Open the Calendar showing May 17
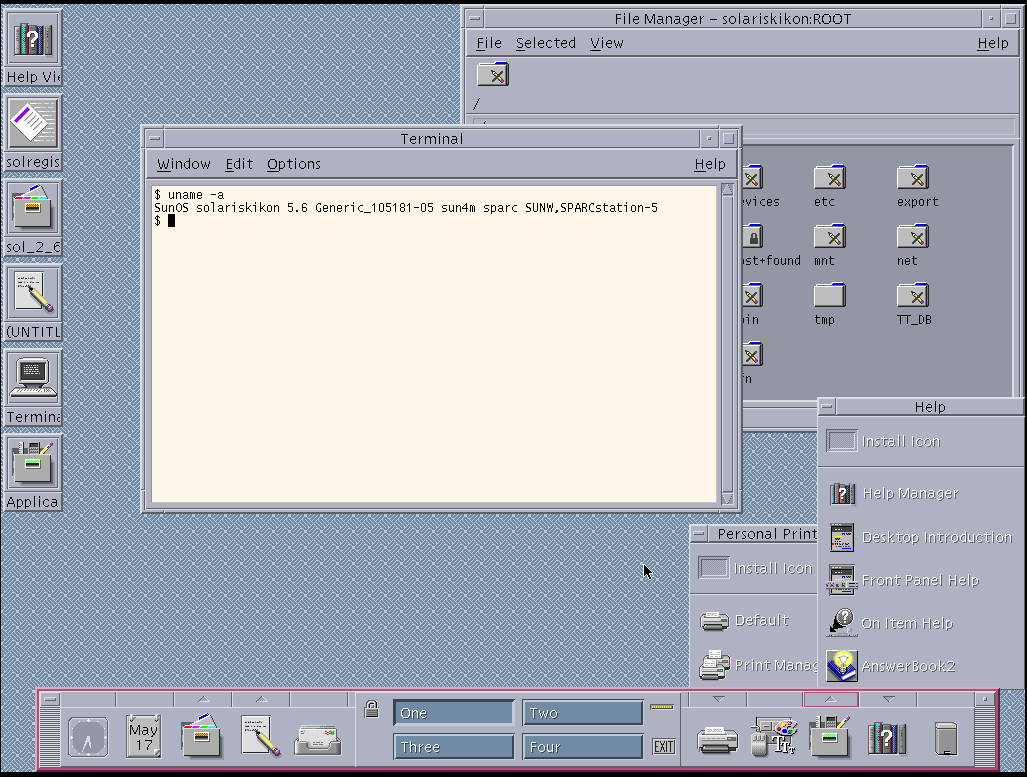Image resolution: width=1027 pixels, height=777 pixels. click(x=143, y=736)
